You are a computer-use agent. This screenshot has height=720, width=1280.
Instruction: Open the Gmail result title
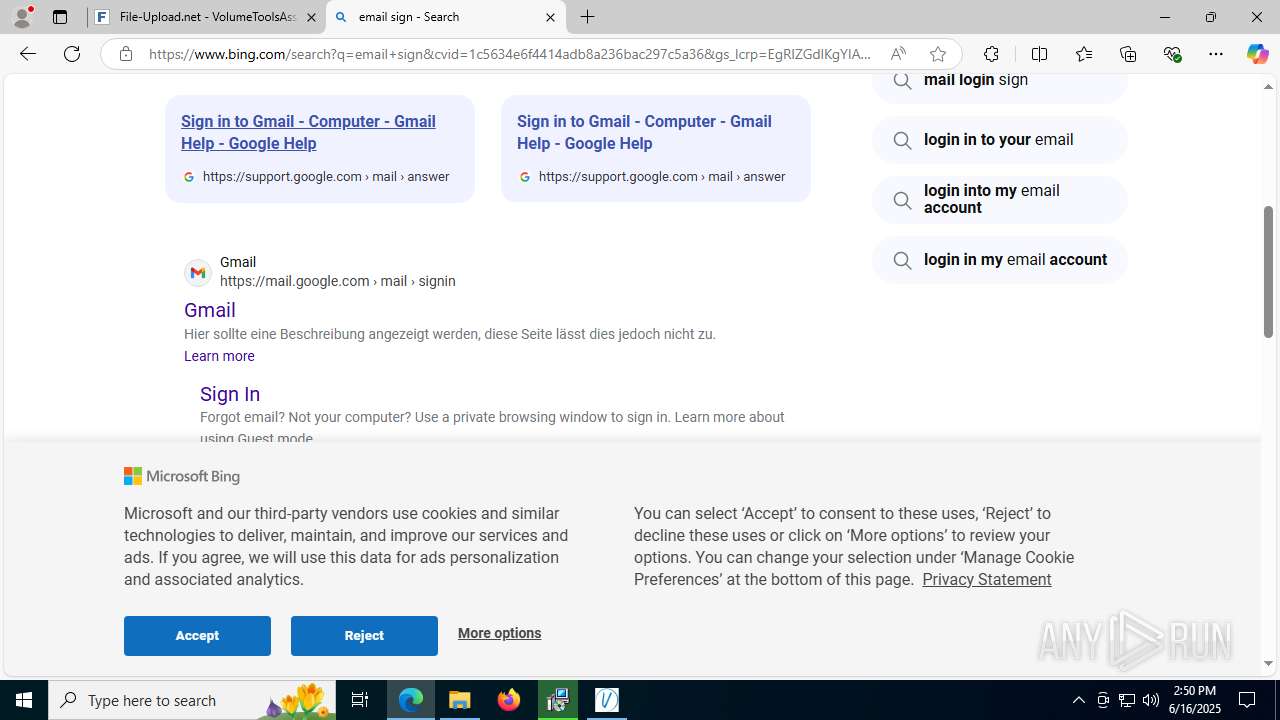[210, 310]
